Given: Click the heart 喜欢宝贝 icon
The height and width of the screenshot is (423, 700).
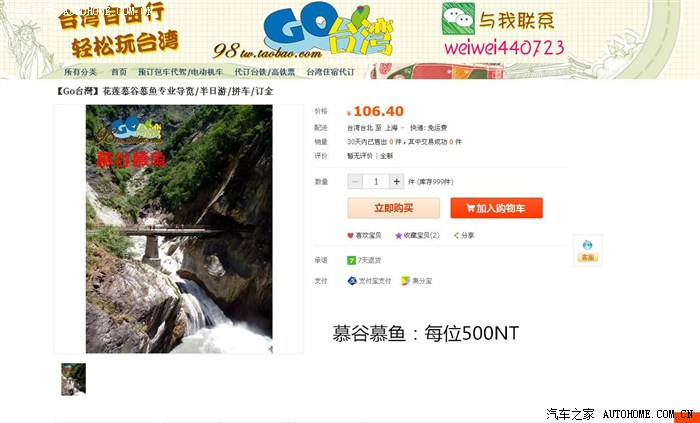Looking at the screenshot, I should pos(350,236).
